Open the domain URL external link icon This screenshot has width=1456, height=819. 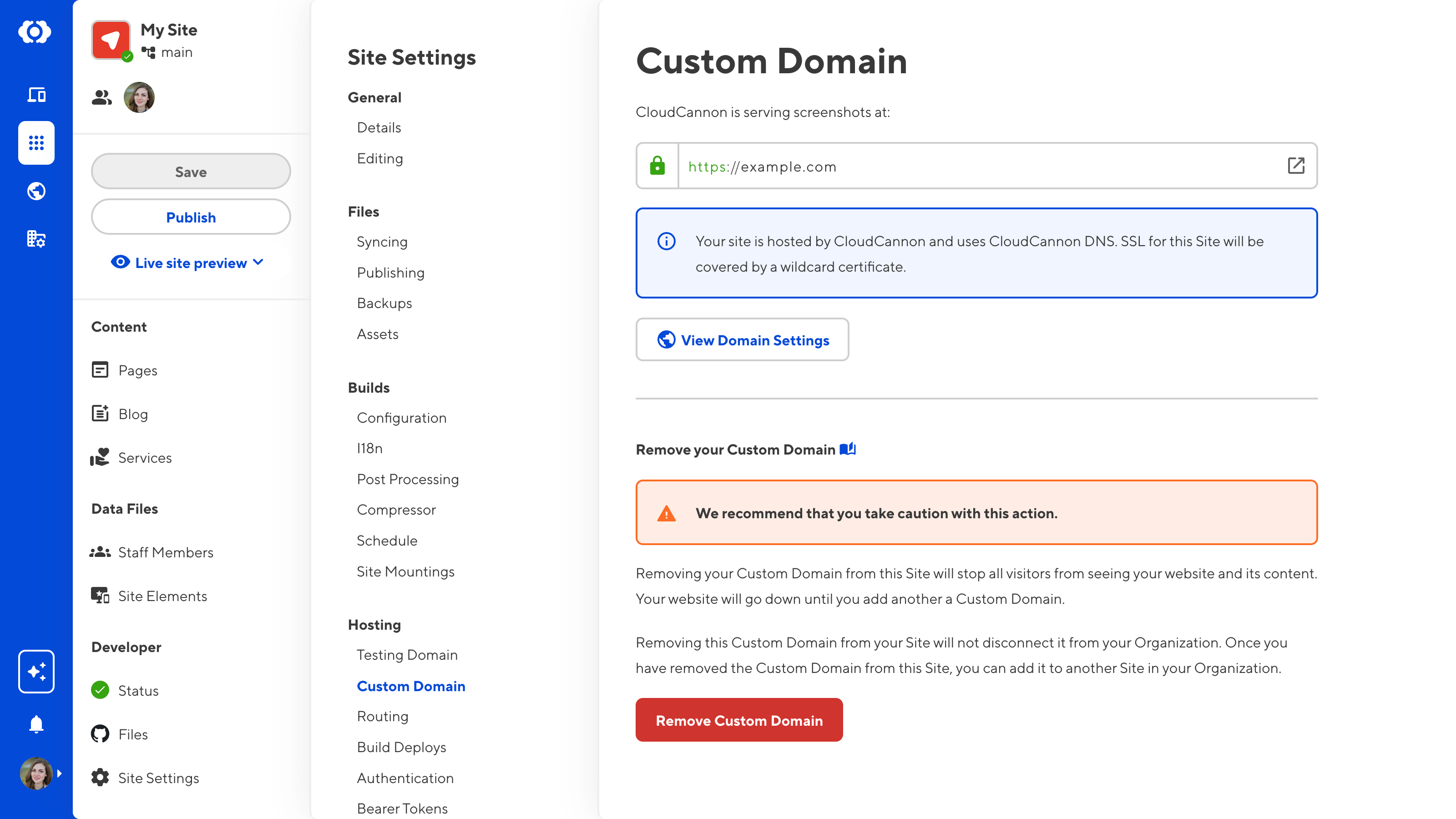coord(1295,166)
